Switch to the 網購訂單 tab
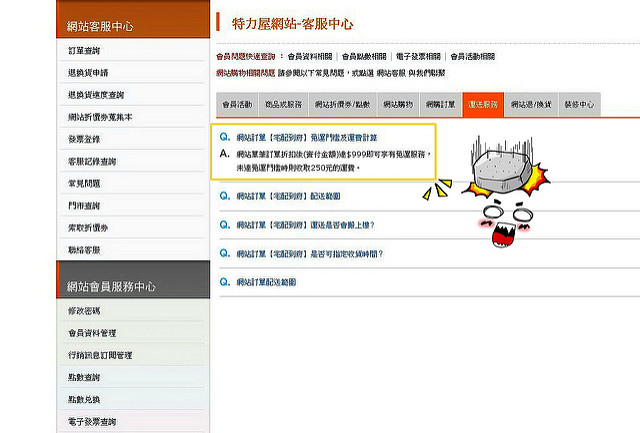640x433 pixels. click(x=440, y=104)
